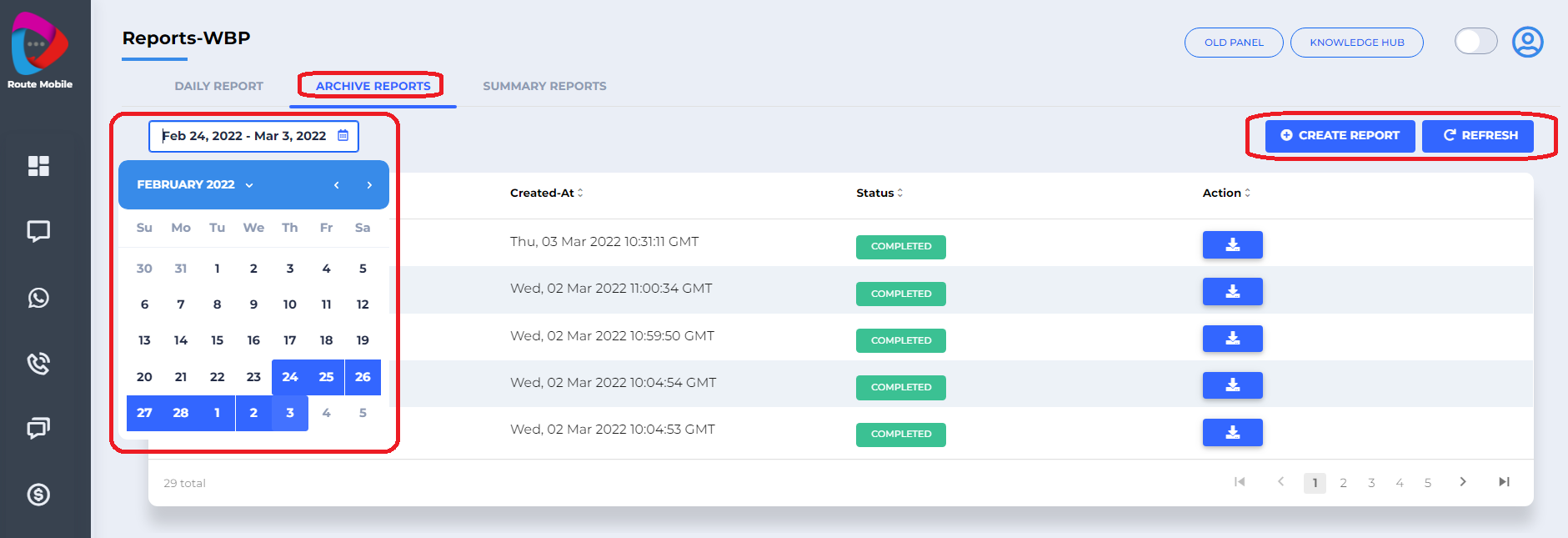This screenshot has height=538, width=1568.
Task: Open the WhatsApp sidebar icon
Action: point(38,298)
